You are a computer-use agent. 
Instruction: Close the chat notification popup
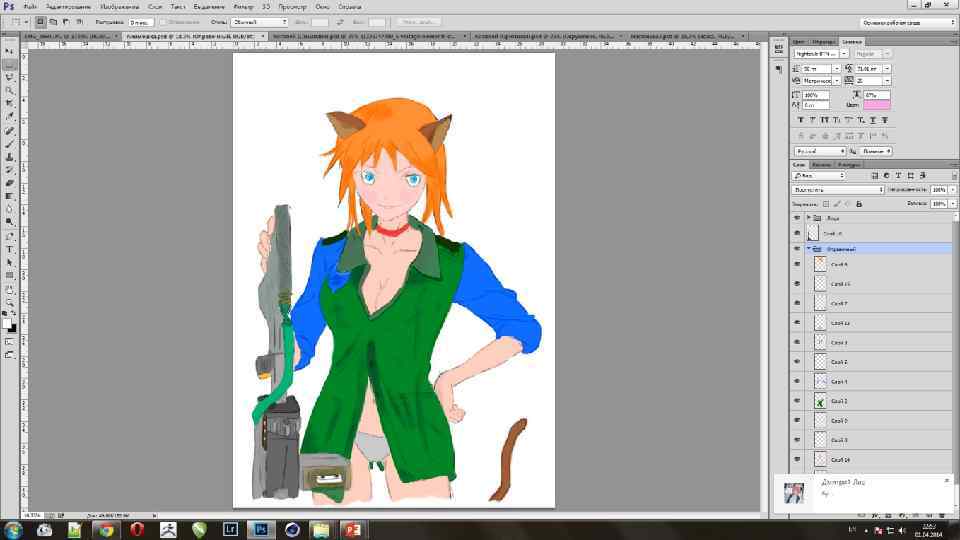pyautogui.click(x=946, y=480)
